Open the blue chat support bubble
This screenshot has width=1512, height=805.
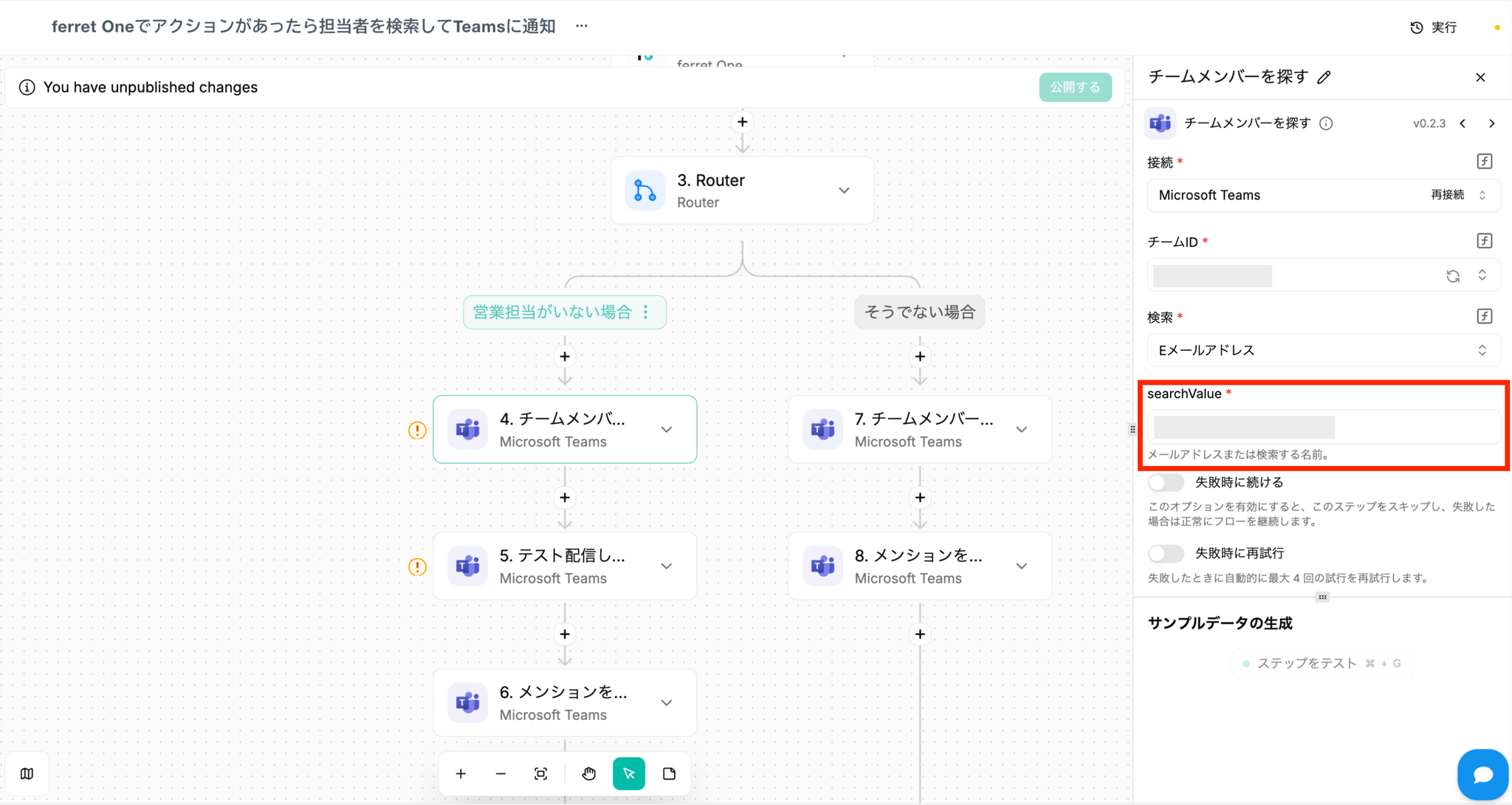(1482, 774)
